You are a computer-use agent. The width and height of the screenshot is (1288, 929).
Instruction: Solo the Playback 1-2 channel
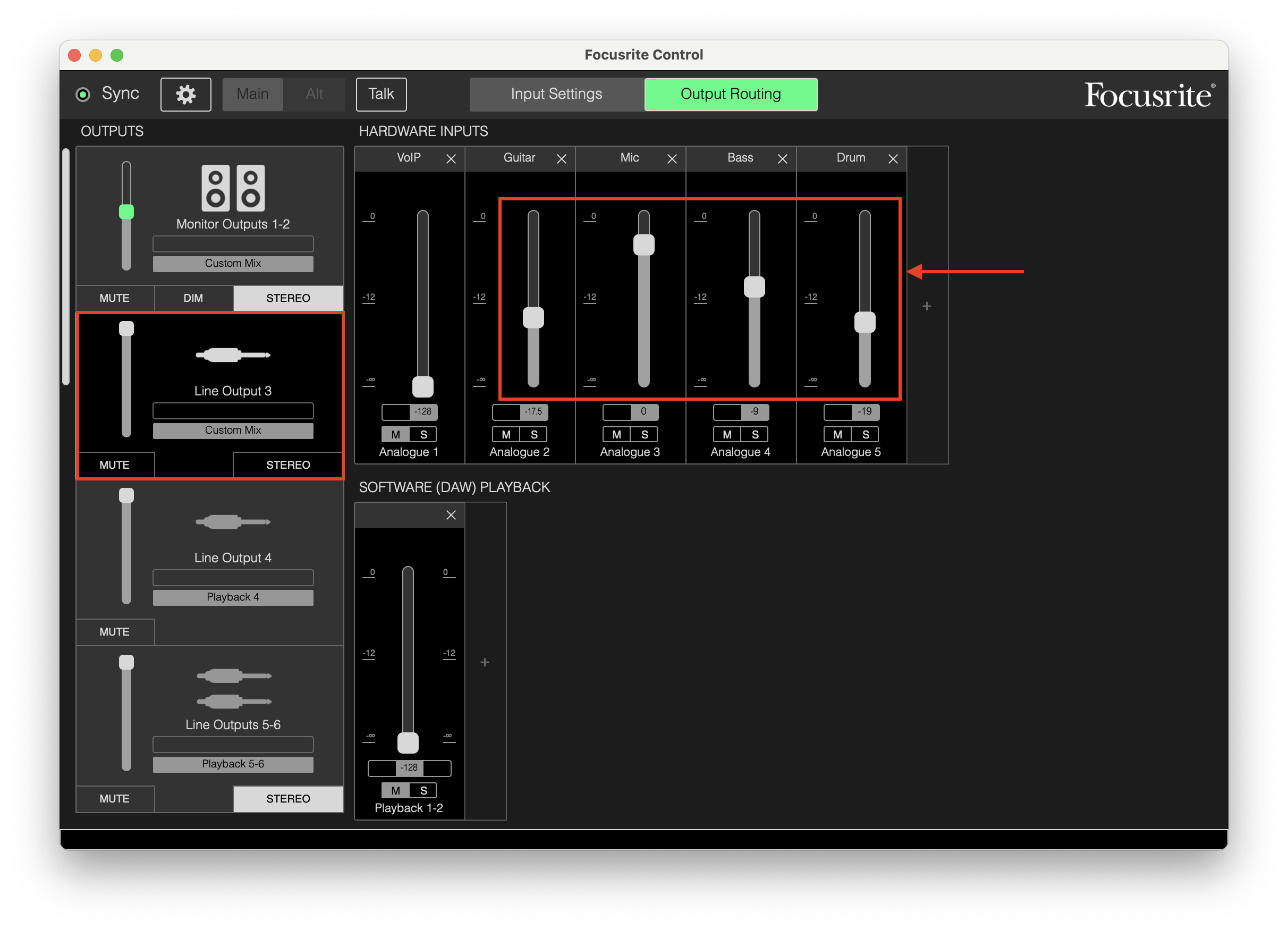(x=423, y=791)
